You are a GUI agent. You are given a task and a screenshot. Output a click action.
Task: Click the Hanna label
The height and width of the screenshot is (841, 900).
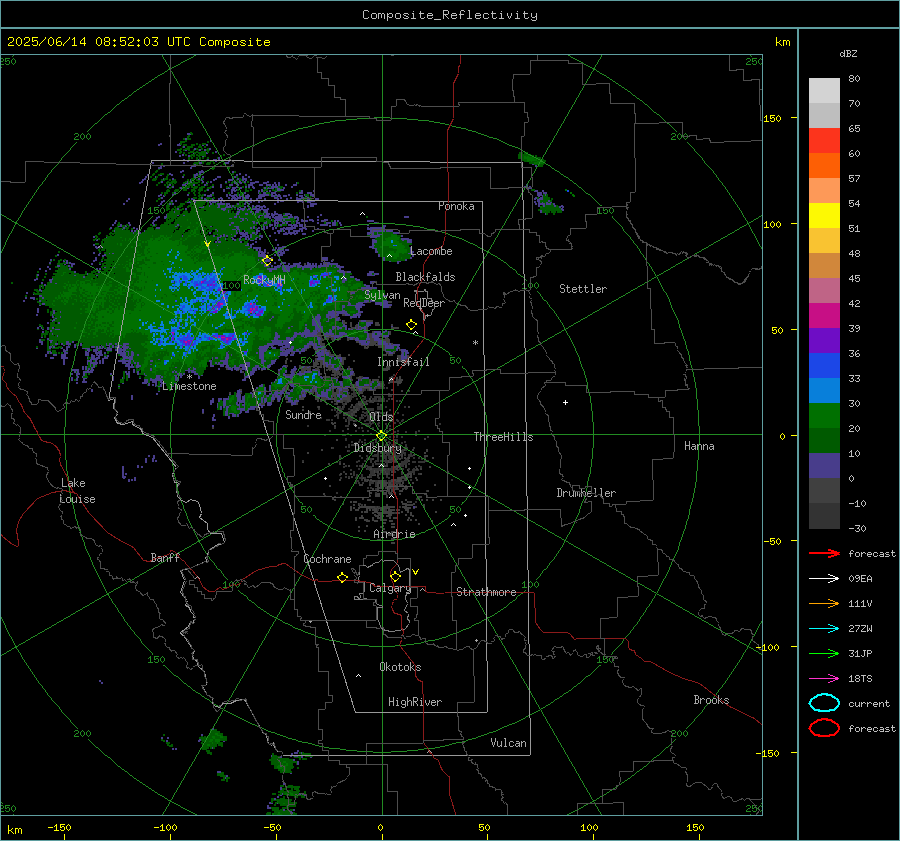click(699, 446)
